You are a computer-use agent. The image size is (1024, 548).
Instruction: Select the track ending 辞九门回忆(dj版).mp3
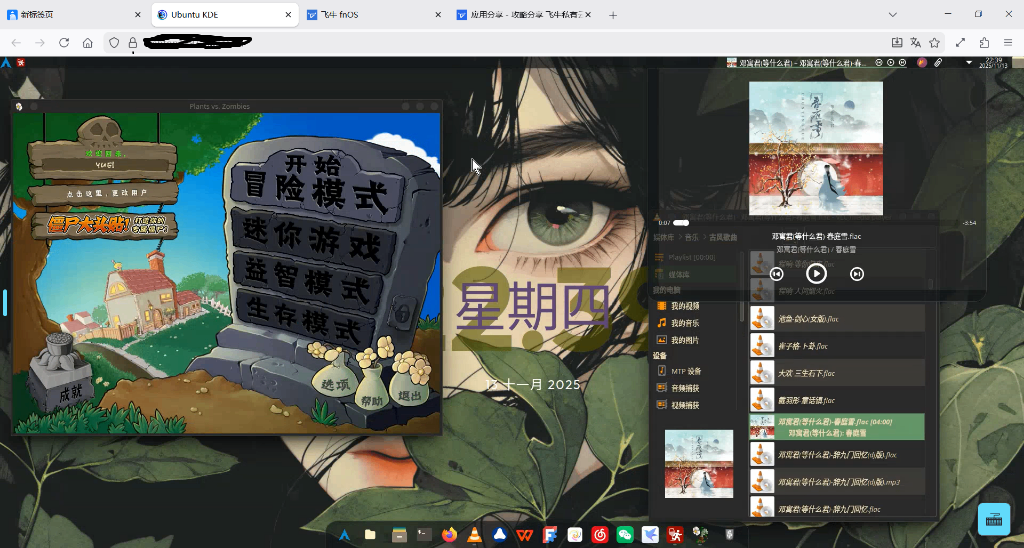pos(837,481)
